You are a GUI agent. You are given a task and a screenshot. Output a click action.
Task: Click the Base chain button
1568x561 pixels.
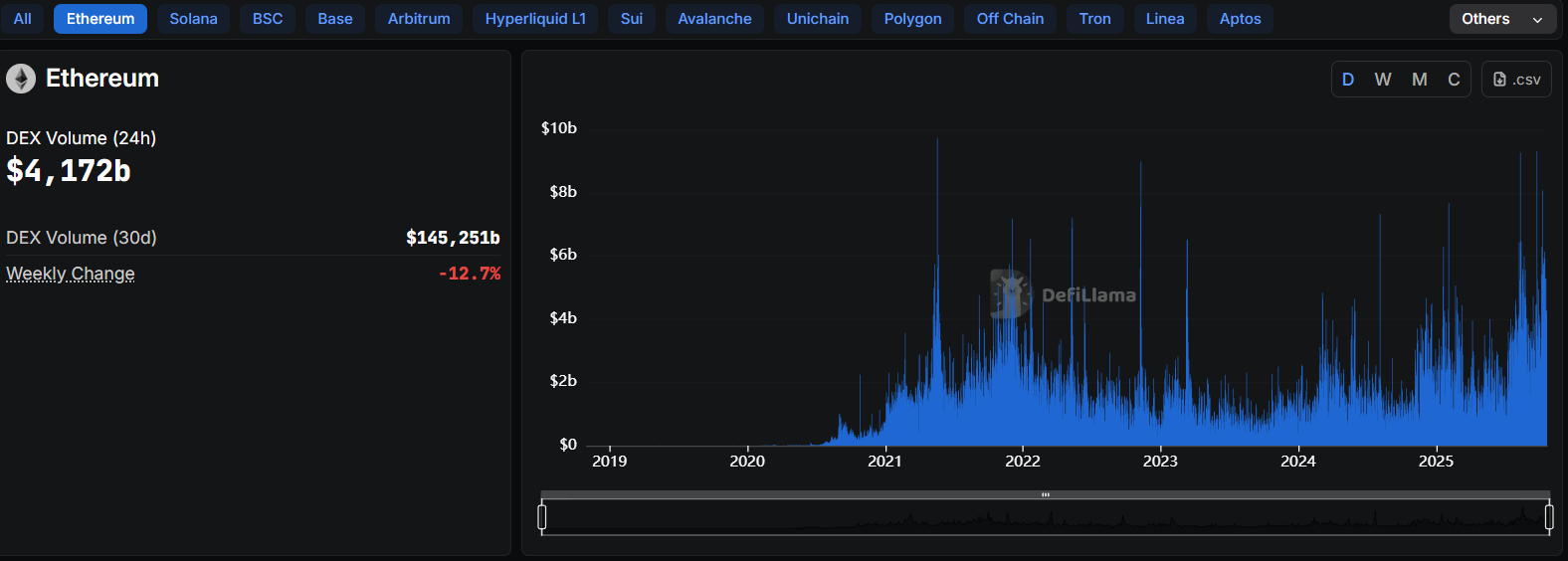335,19
